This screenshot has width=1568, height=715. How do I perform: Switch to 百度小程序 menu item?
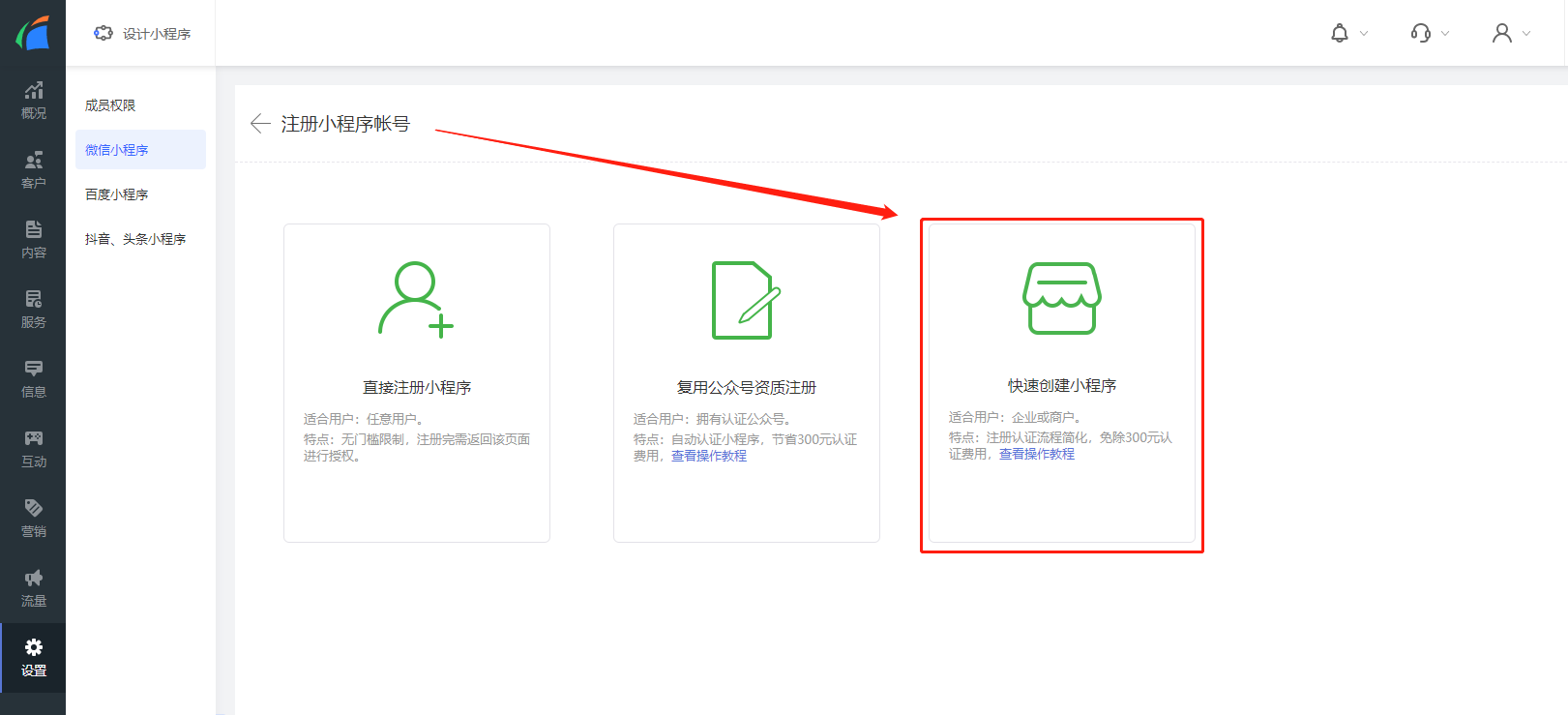(116, 194)
